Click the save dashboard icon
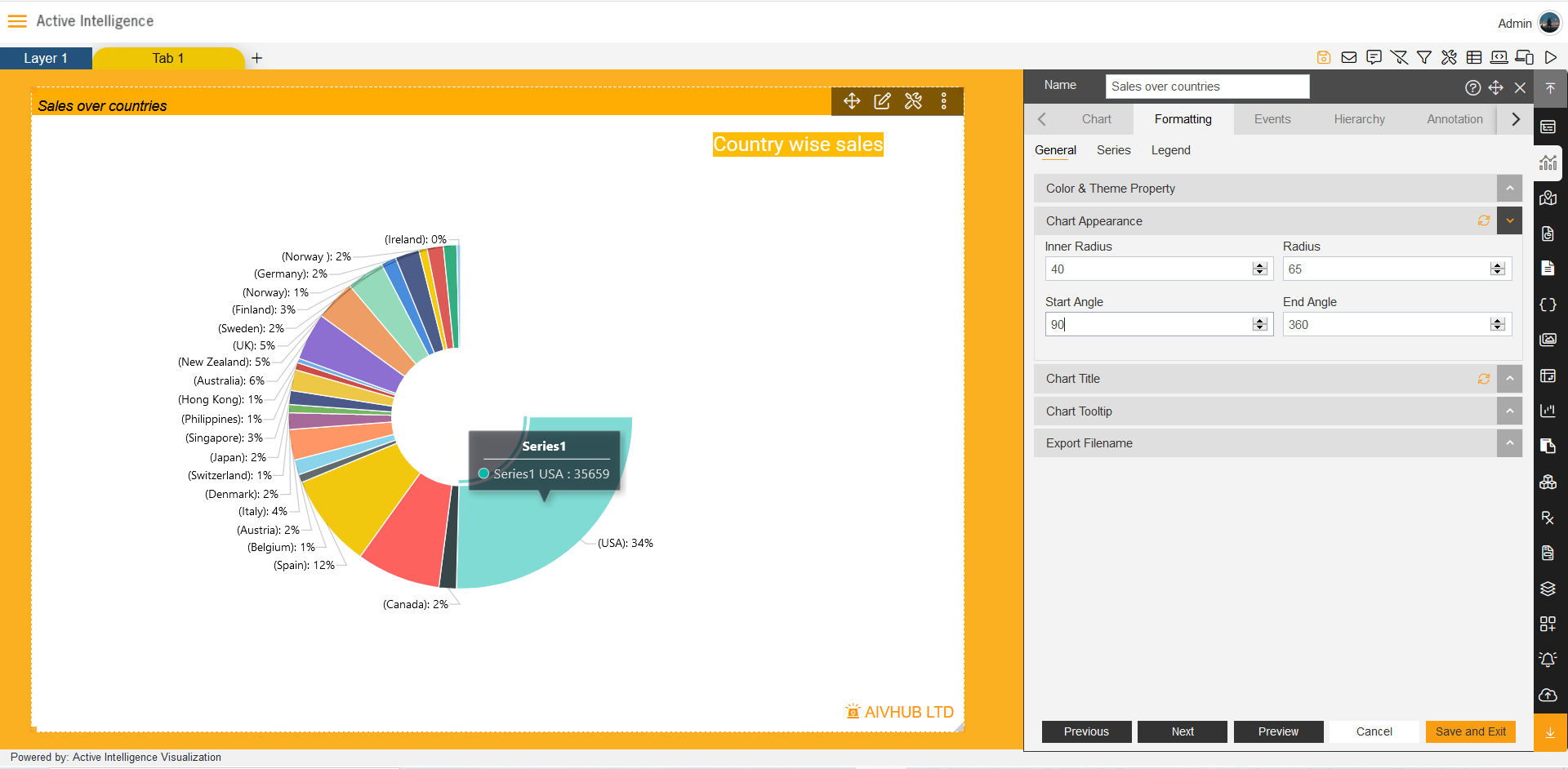1568x769 pixels. click(x=1324, y=57)
